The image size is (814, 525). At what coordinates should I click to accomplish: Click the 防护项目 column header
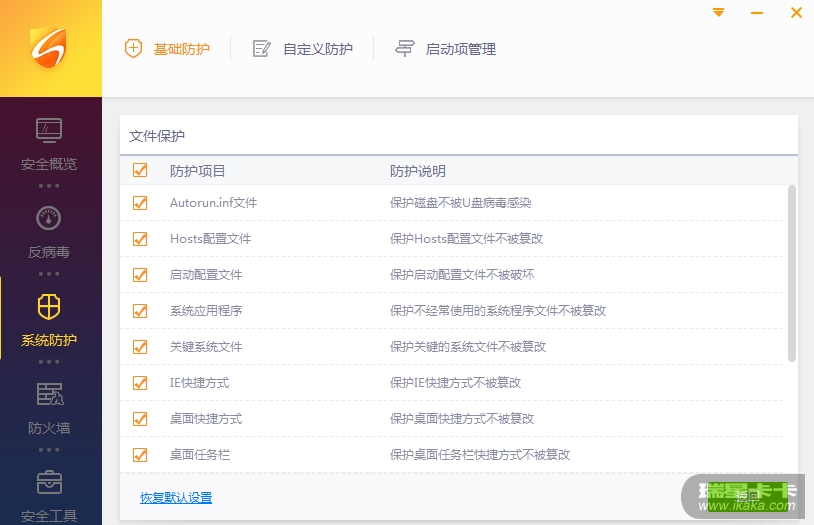(x=197, y=171)
